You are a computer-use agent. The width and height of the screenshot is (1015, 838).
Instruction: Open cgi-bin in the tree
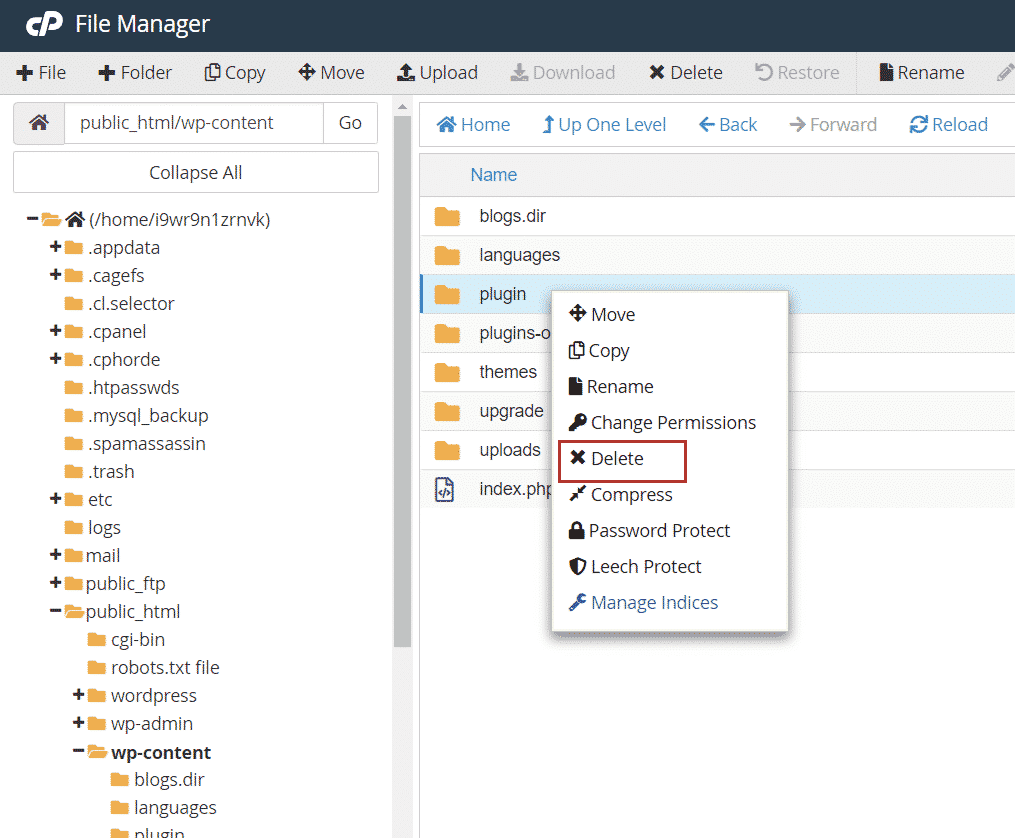tap(127, 640)
